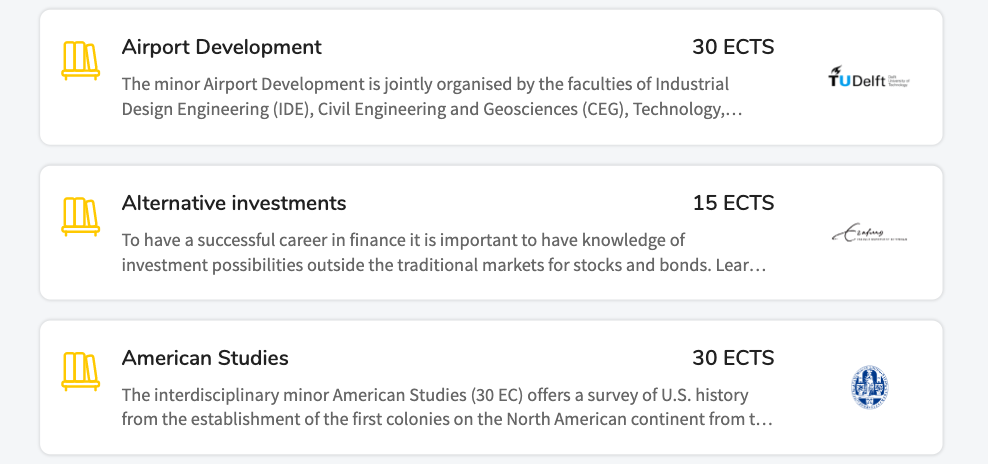This screenshot has width=988, height=464.
Task: Click the round blue university seal
Action: click(x=870, y=387)
